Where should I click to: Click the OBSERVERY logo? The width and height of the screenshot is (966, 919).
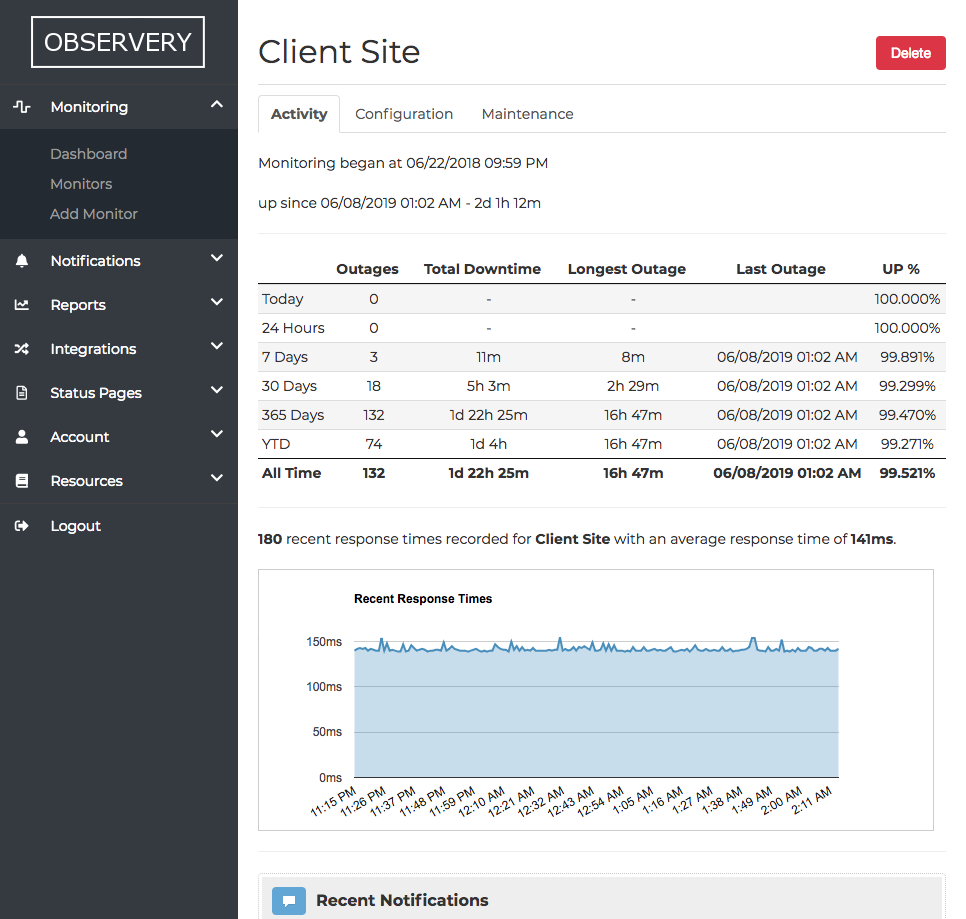tap(118, 42)
